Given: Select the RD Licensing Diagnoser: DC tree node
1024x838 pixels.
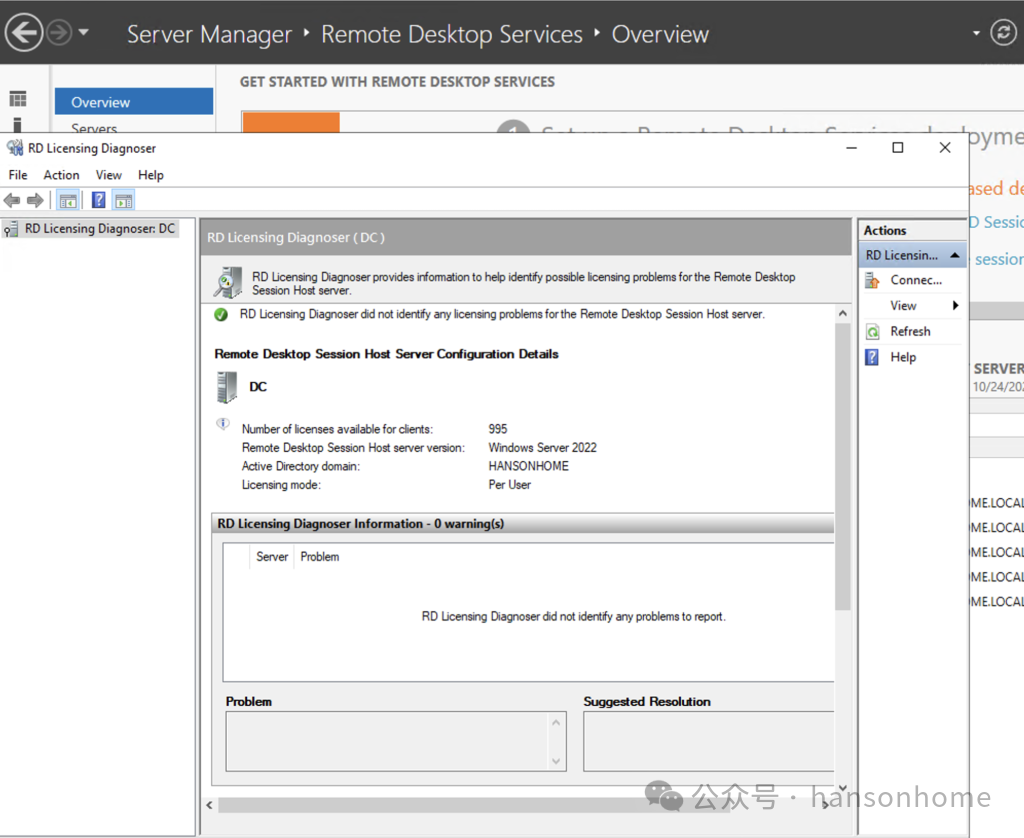Looking at the screenshot, I should click(99, 229).
